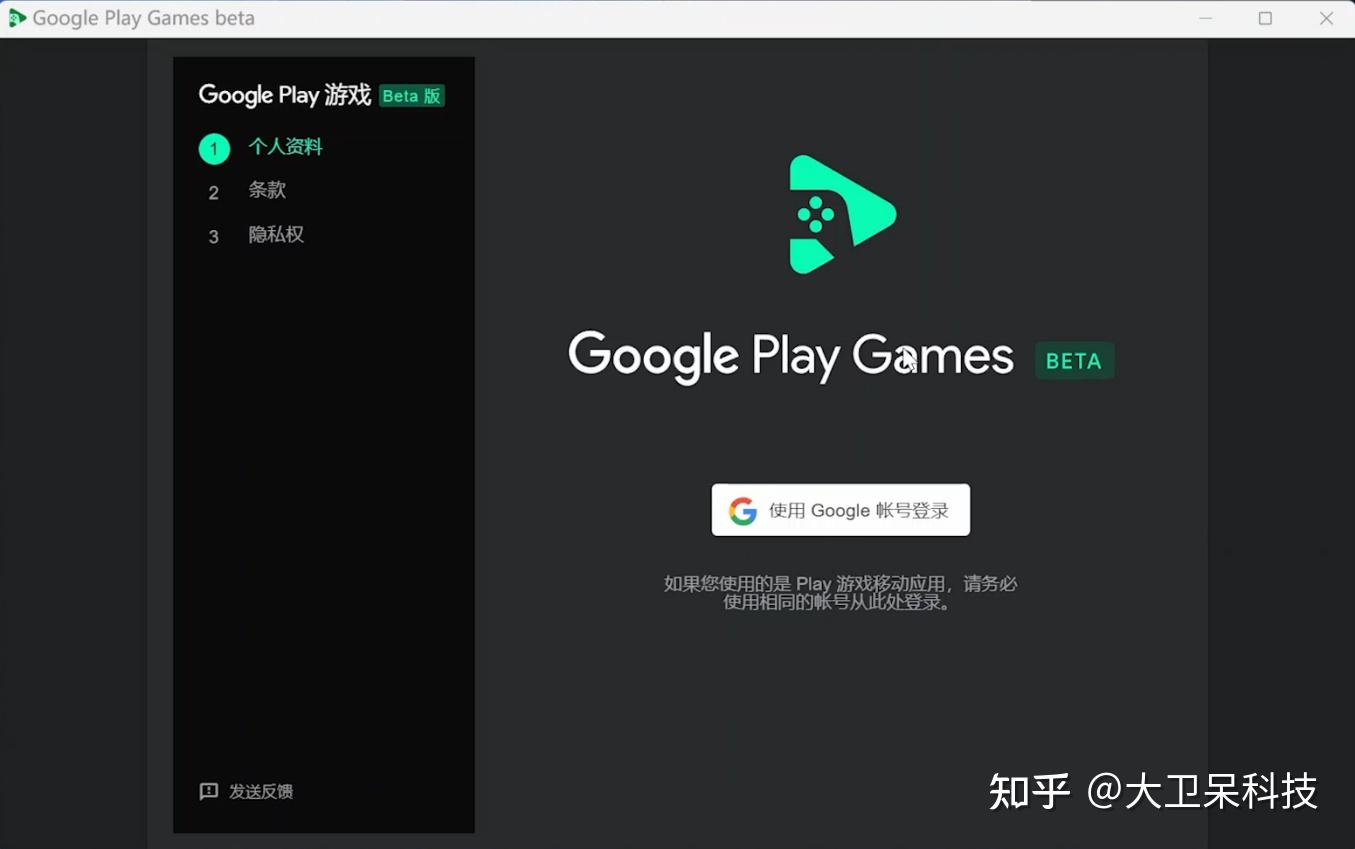Click the large Google Play Games heading
The image size is (1355, 849).
click(x=791, y=357)
